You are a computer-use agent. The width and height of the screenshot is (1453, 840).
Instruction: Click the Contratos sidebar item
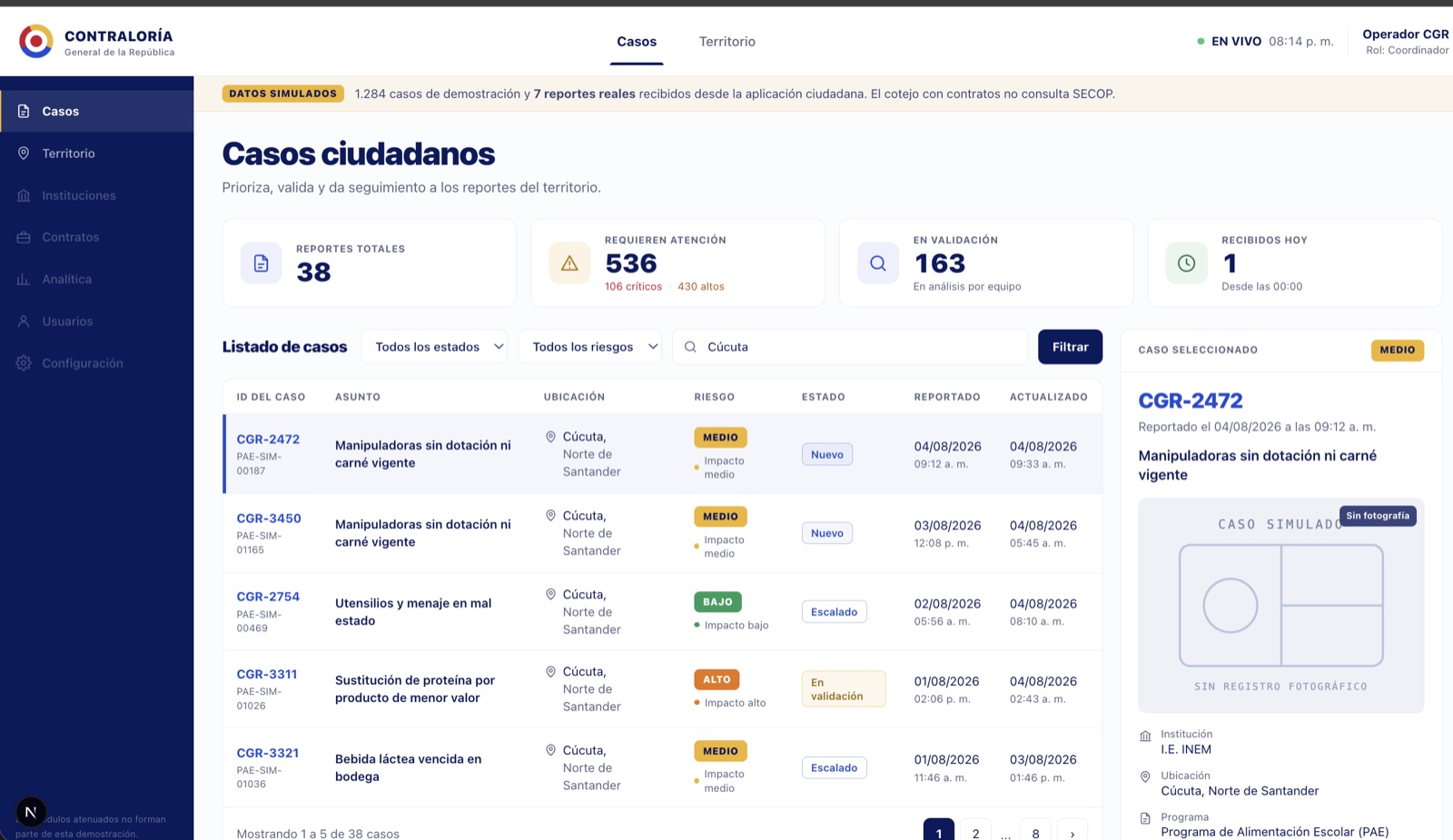[x=96, y=237]
